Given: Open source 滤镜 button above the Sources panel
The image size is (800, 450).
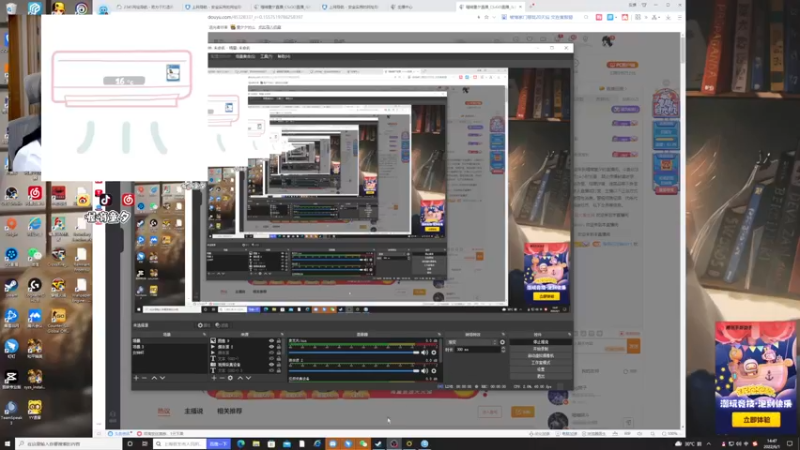Looking at the screenshot, I should pyautogui.click(x=222, y=325).
